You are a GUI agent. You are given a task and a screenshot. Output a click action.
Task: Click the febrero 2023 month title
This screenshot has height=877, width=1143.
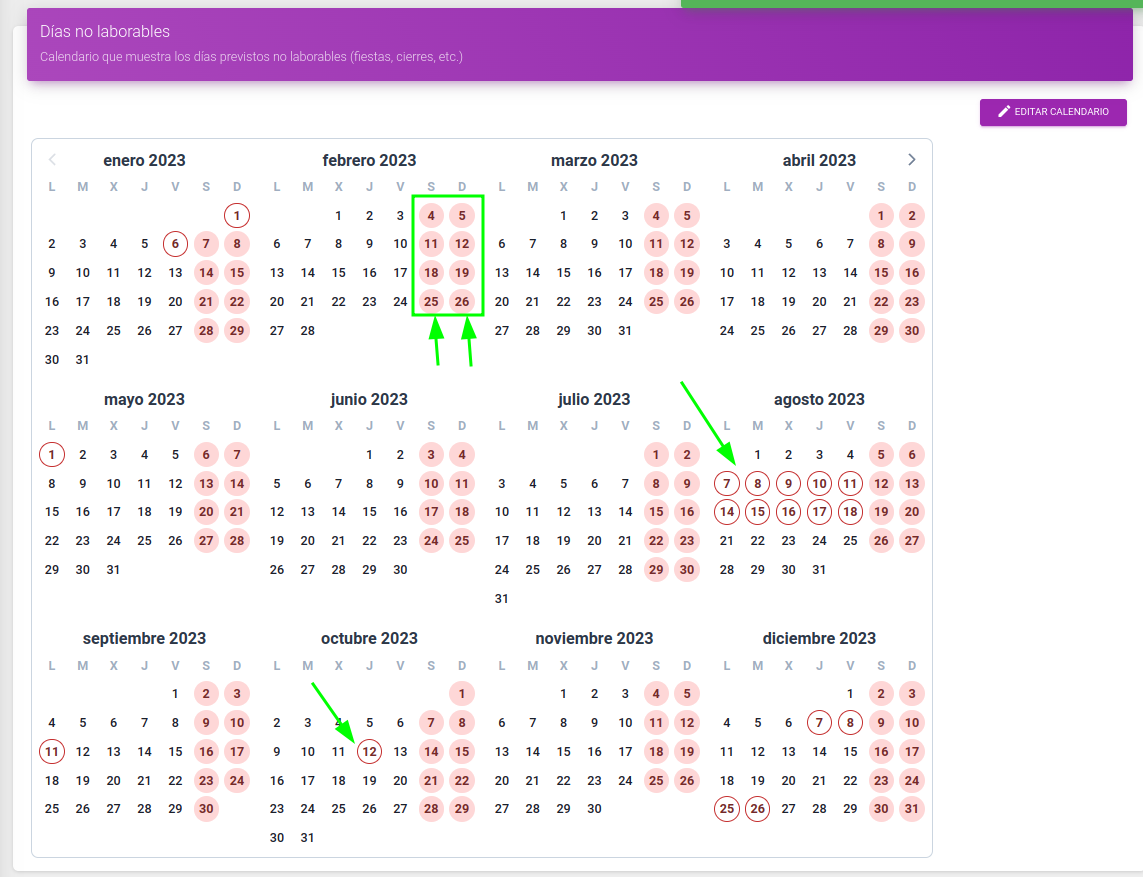point(370,160)
